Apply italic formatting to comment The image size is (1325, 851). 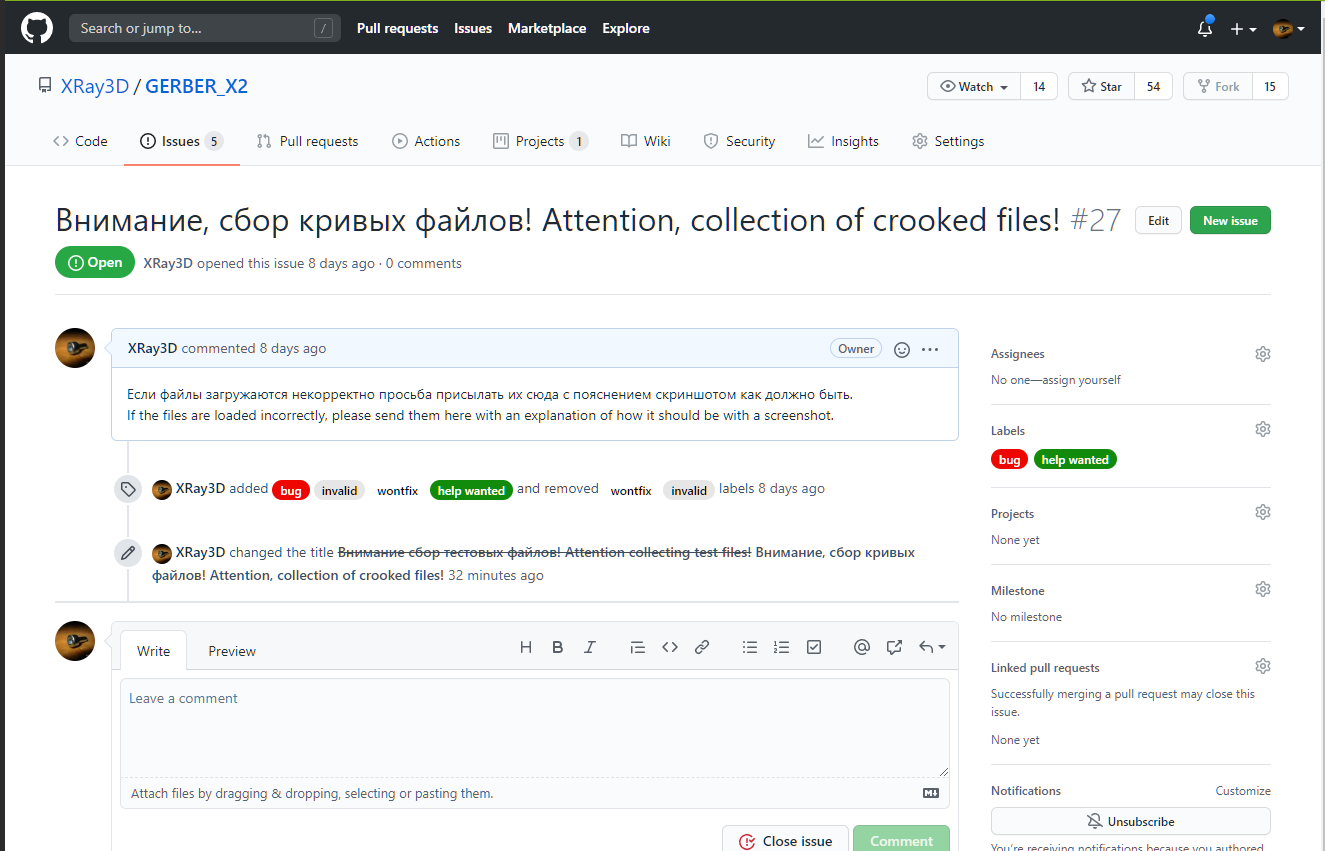coord(590,647)
